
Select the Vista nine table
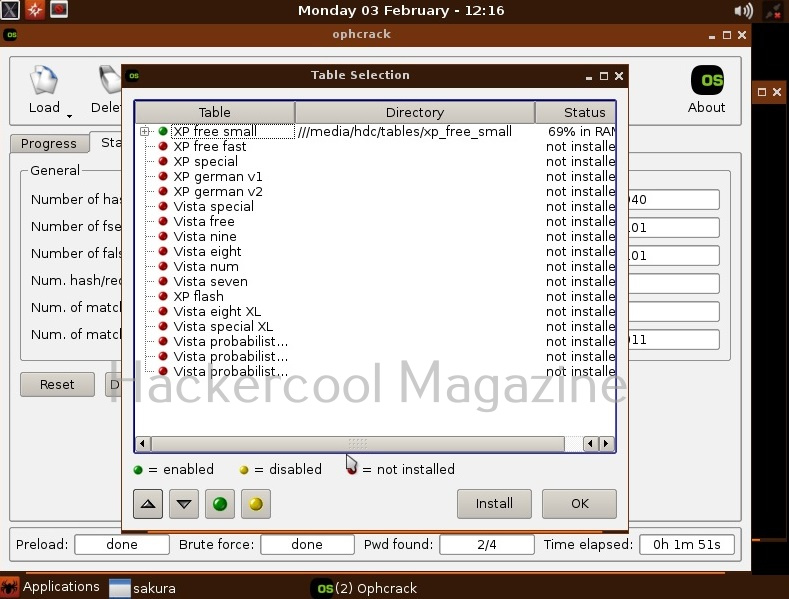[205, 237]
